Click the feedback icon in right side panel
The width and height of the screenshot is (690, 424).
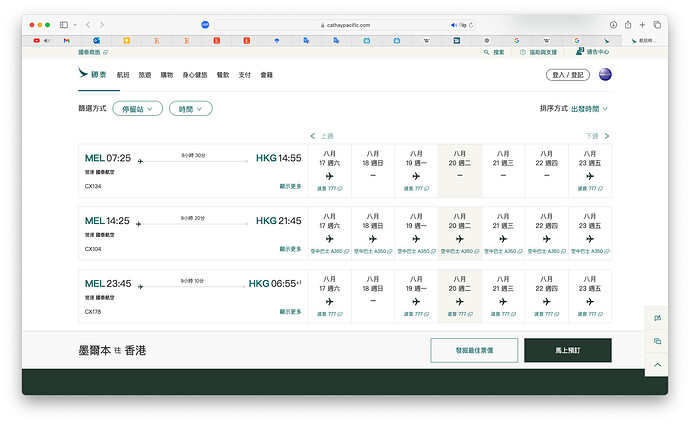657,318
